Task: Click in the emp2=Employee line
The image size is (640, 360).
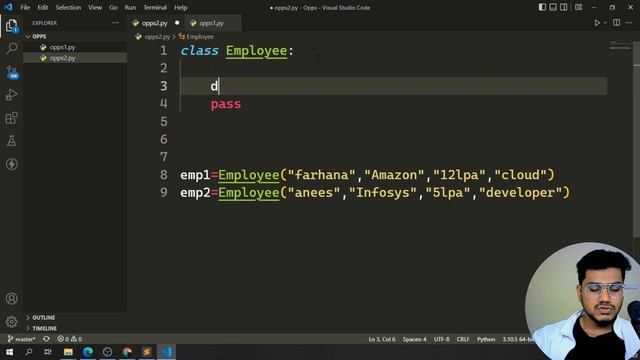Action: click(375, 193)
